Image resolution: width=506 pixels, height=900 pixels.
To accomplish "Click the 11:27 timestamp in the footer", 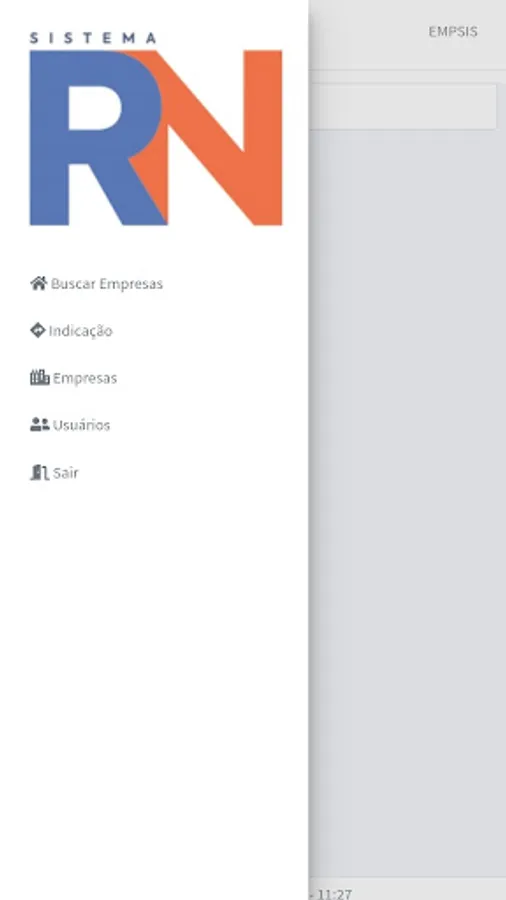I will [x=334, y=894].
